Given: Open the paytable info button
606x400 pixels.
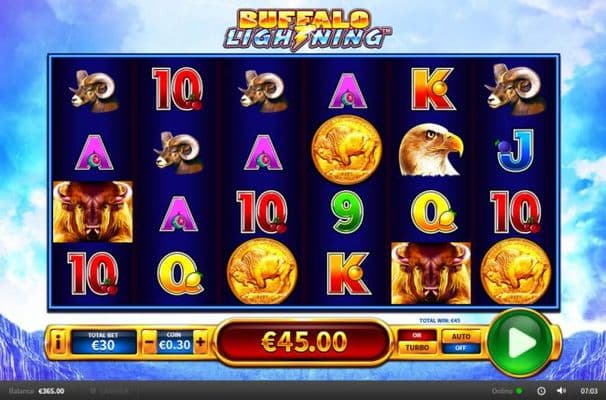Looking at the screenshot, I should (x=58, y=342).
